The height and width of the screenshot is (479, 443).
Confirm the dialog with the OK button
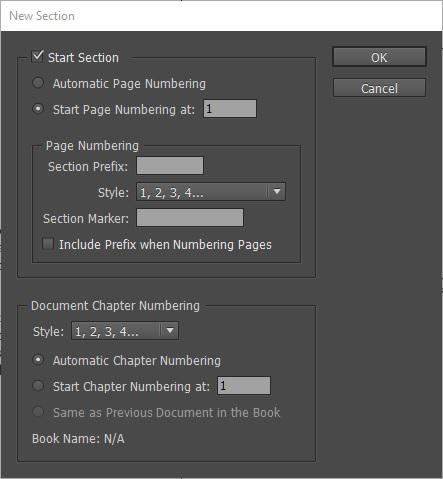click(x=379, y=57)
